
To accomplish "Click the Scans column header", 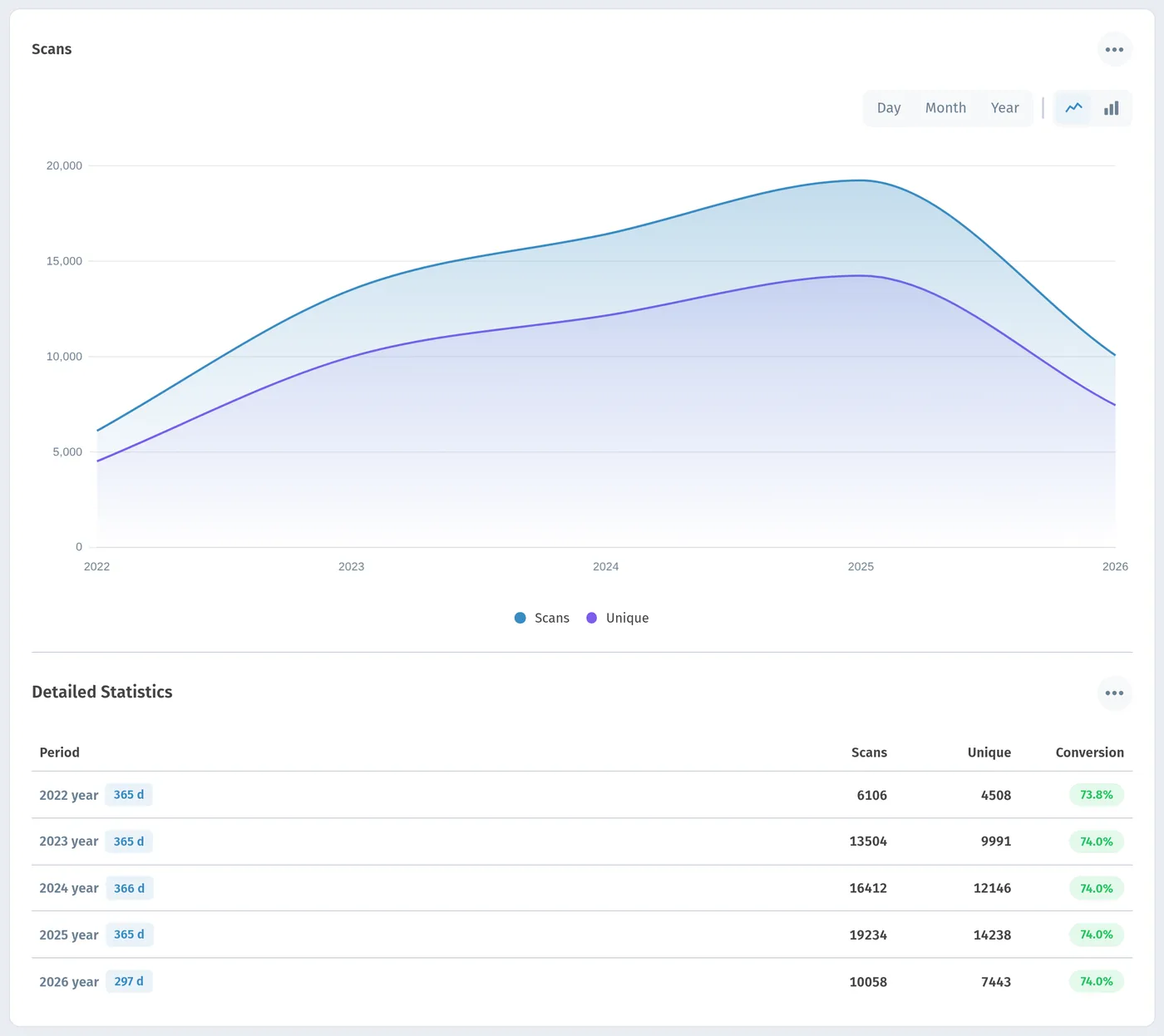I will pyautogui.click(x=869, y=752).
